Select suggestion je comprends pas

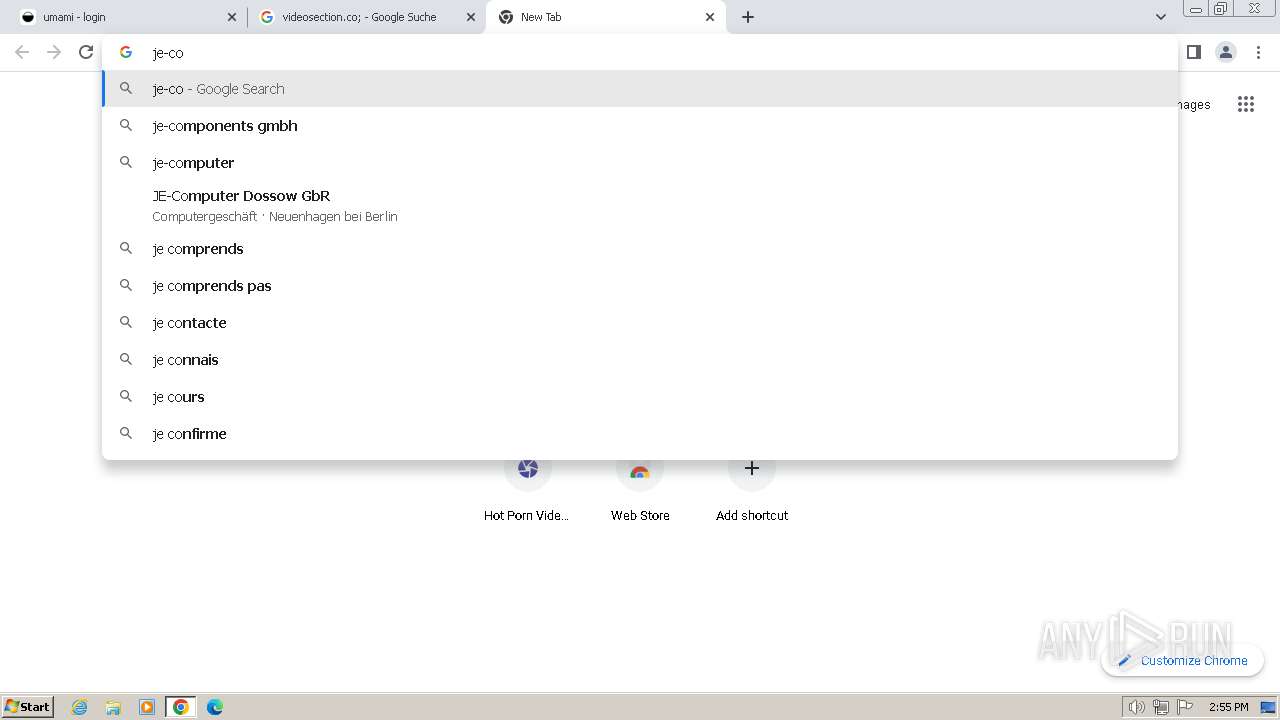[x=640, y=286]
